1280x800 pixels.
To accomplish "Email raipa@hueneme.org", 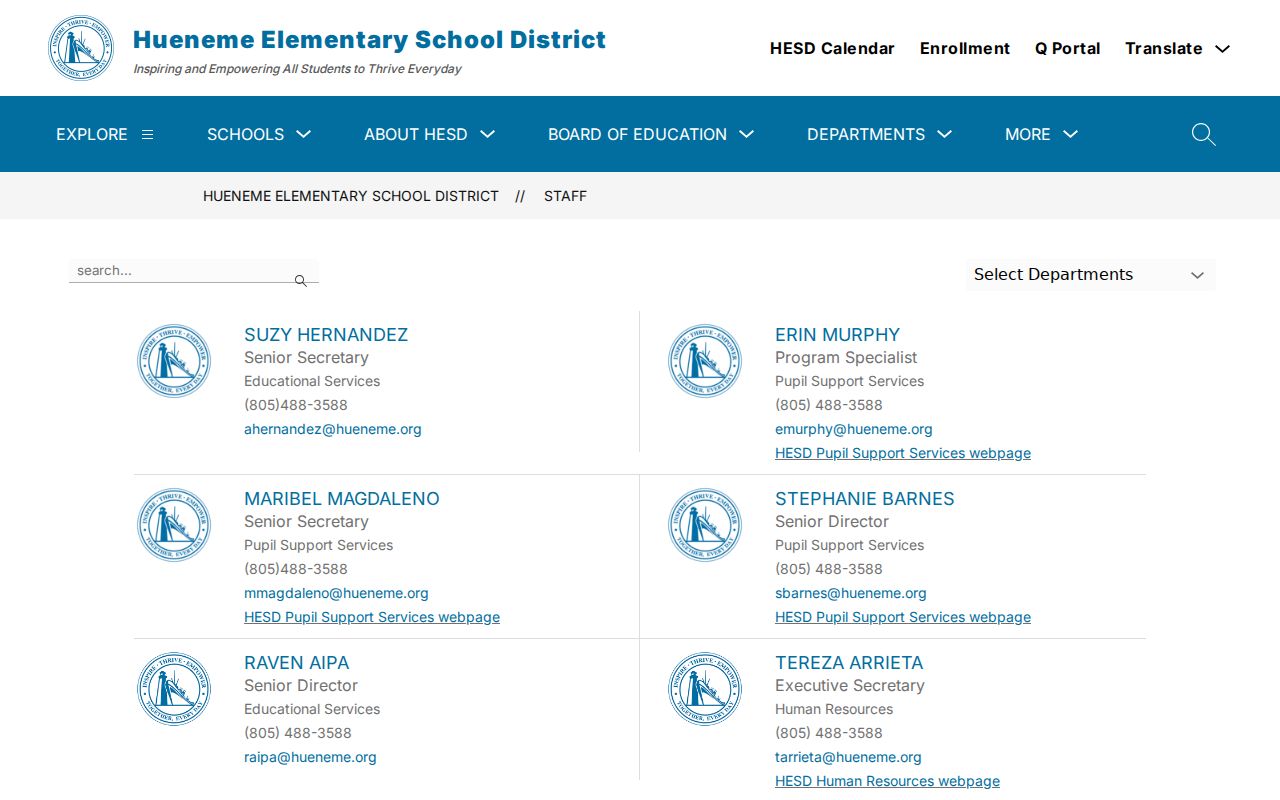I will coord(310,757).
